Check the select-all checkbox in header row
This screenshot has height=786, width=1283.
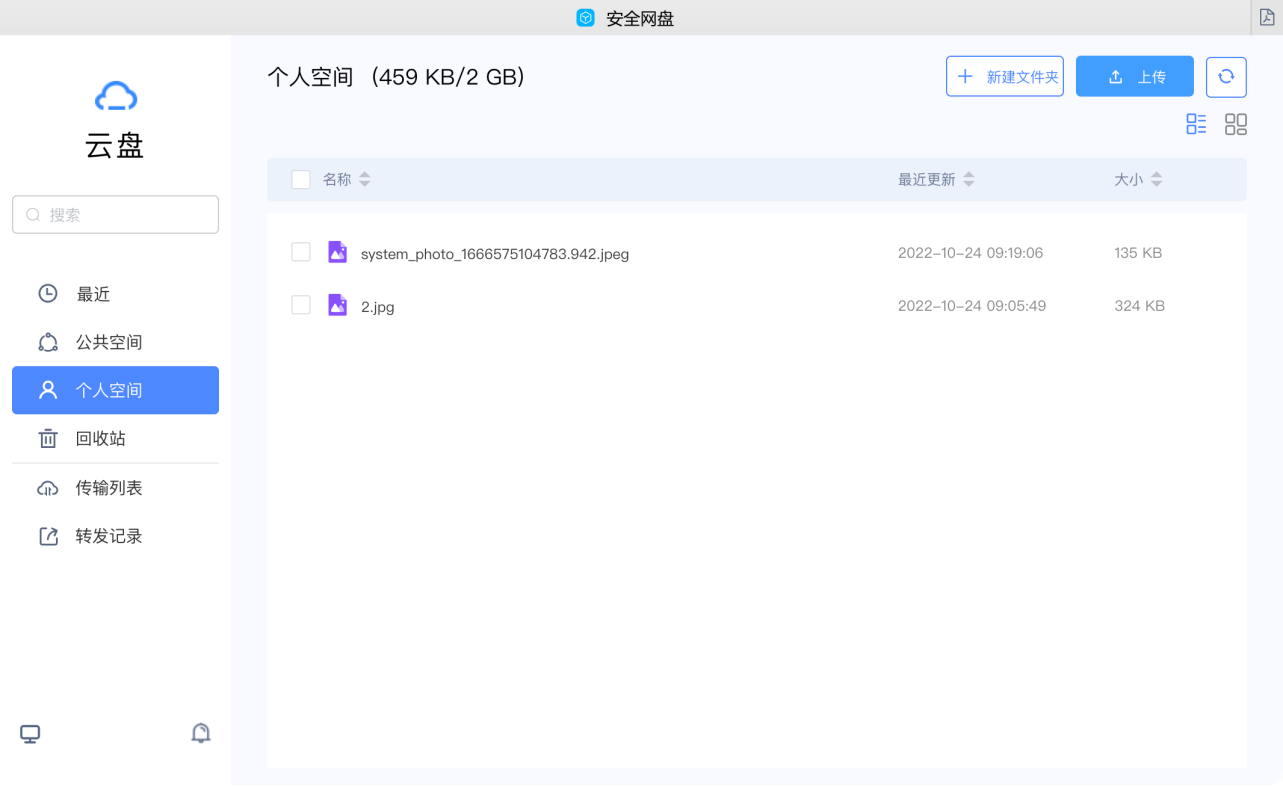tap(301, 179)
